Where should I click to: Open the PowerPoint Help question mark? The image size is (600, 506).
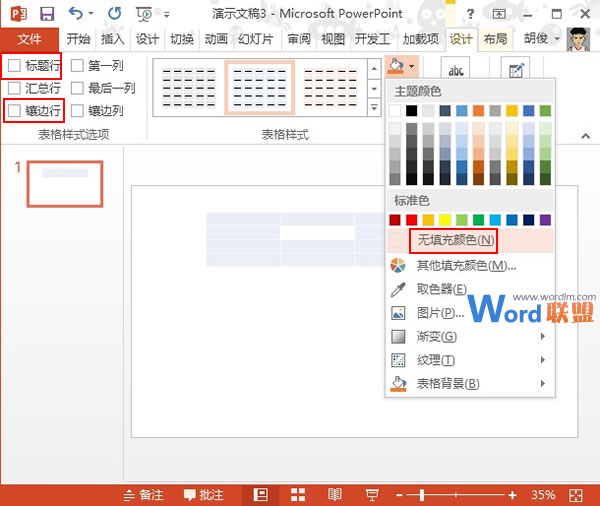[470, 14]
